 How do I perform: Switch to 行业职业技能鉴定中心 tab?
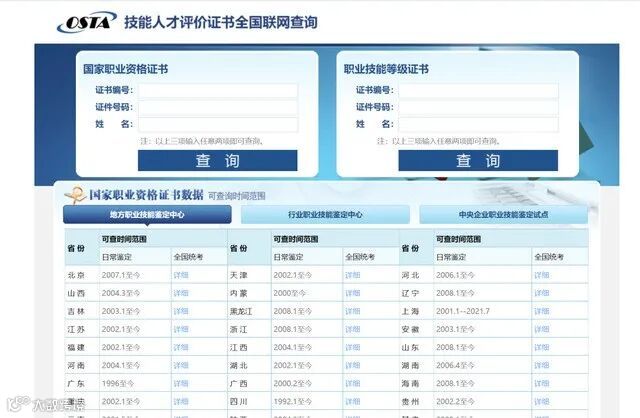pos(325,214)
